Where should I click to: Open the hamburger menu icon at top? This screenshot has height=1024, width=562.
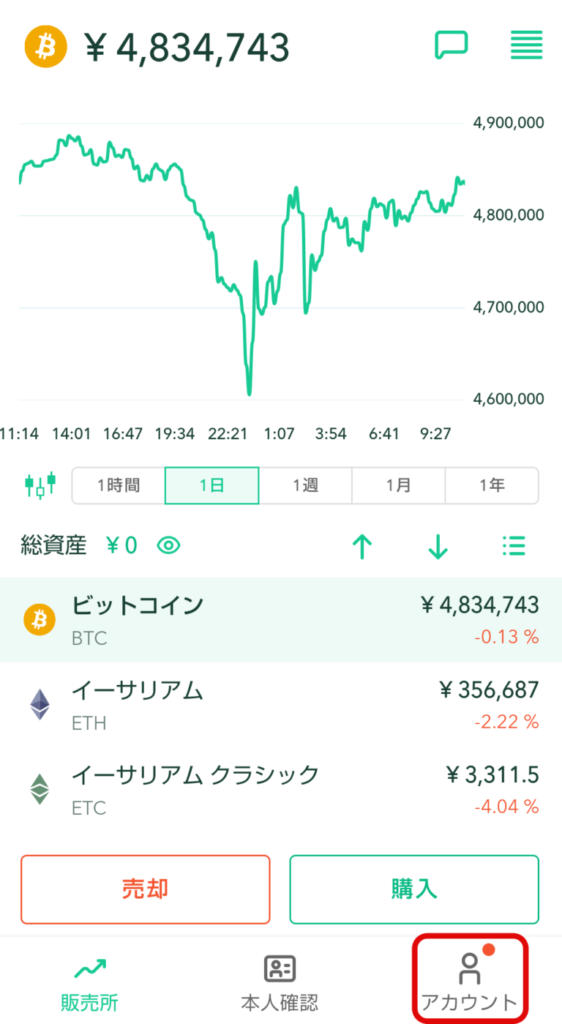tap(526, 45)
